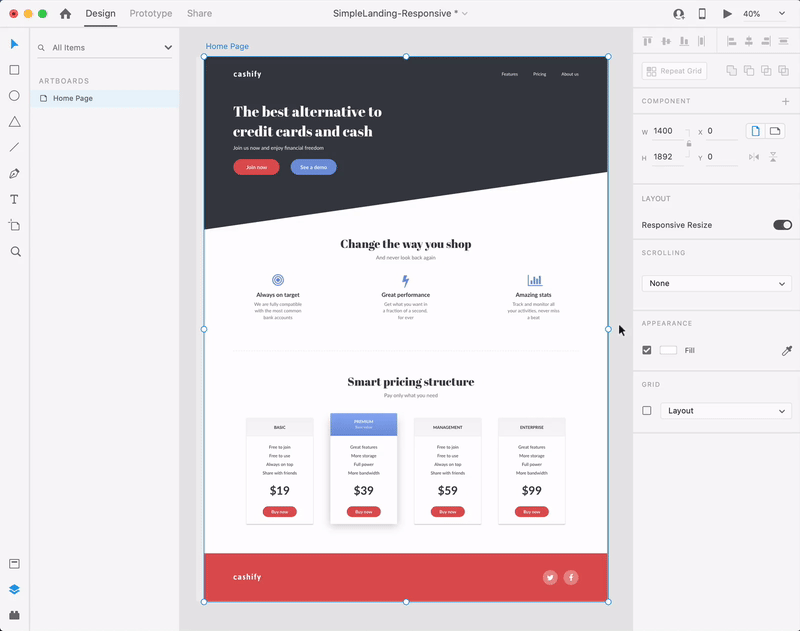The height and width of the screenshot is (631, 800).
Task: Click the boolean Intersect operation icon
Action: [x=766, y=70]
